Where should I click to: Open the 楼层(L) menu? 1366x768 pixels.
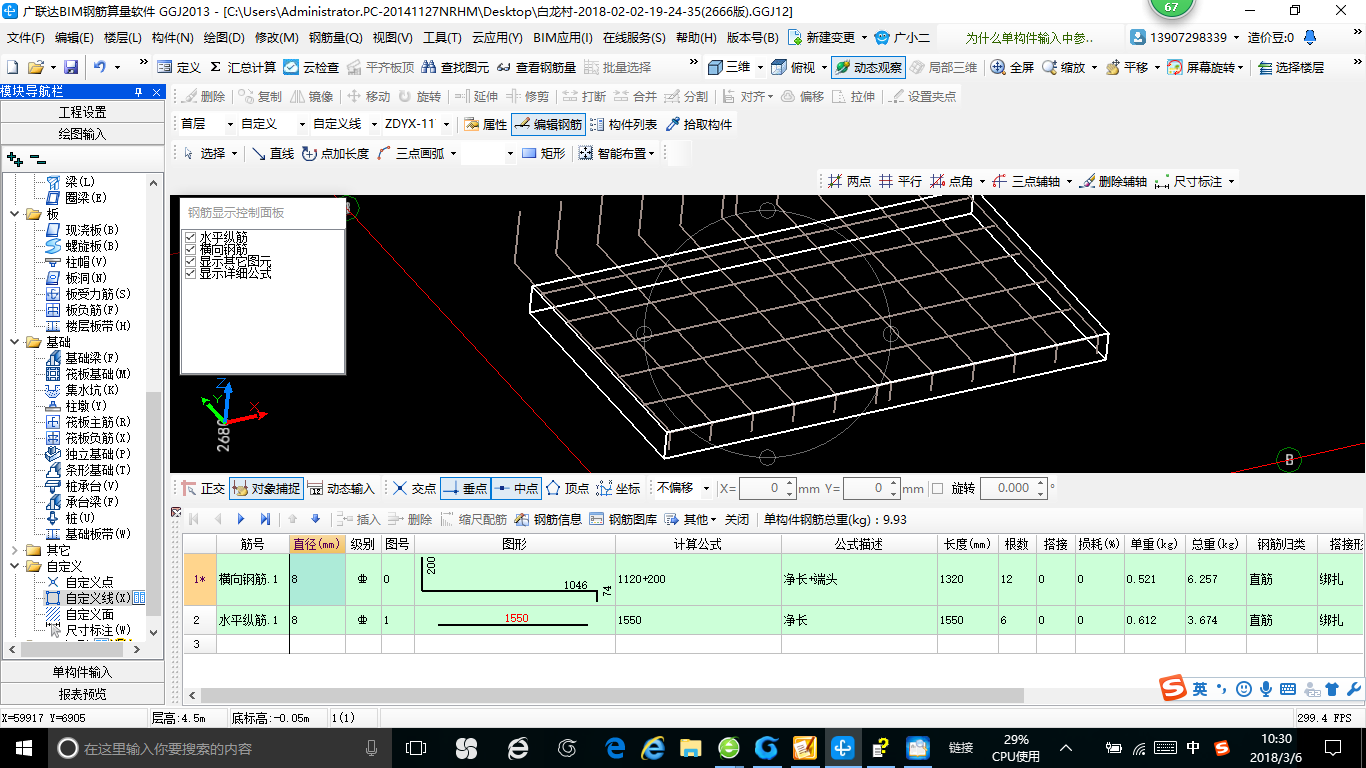(123, 38)
